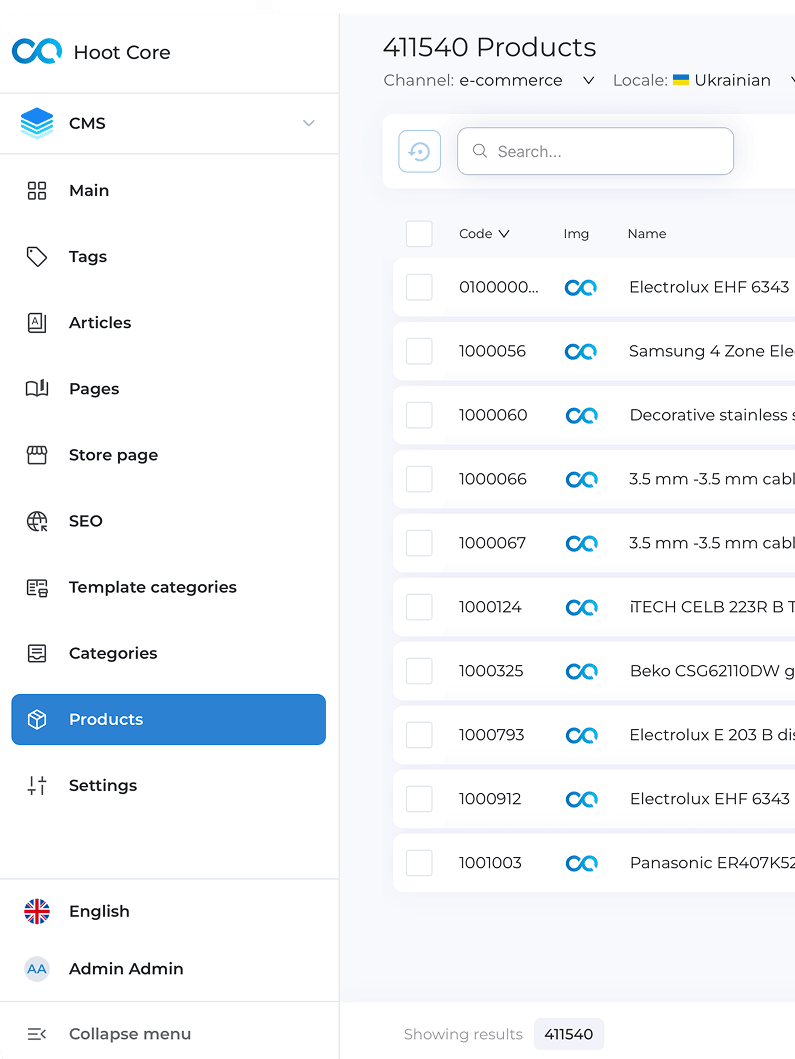Image resolution: width=795 pixels, height=1059 pixels.
Task: Click the Img column header
Action: tap(576, 234)
